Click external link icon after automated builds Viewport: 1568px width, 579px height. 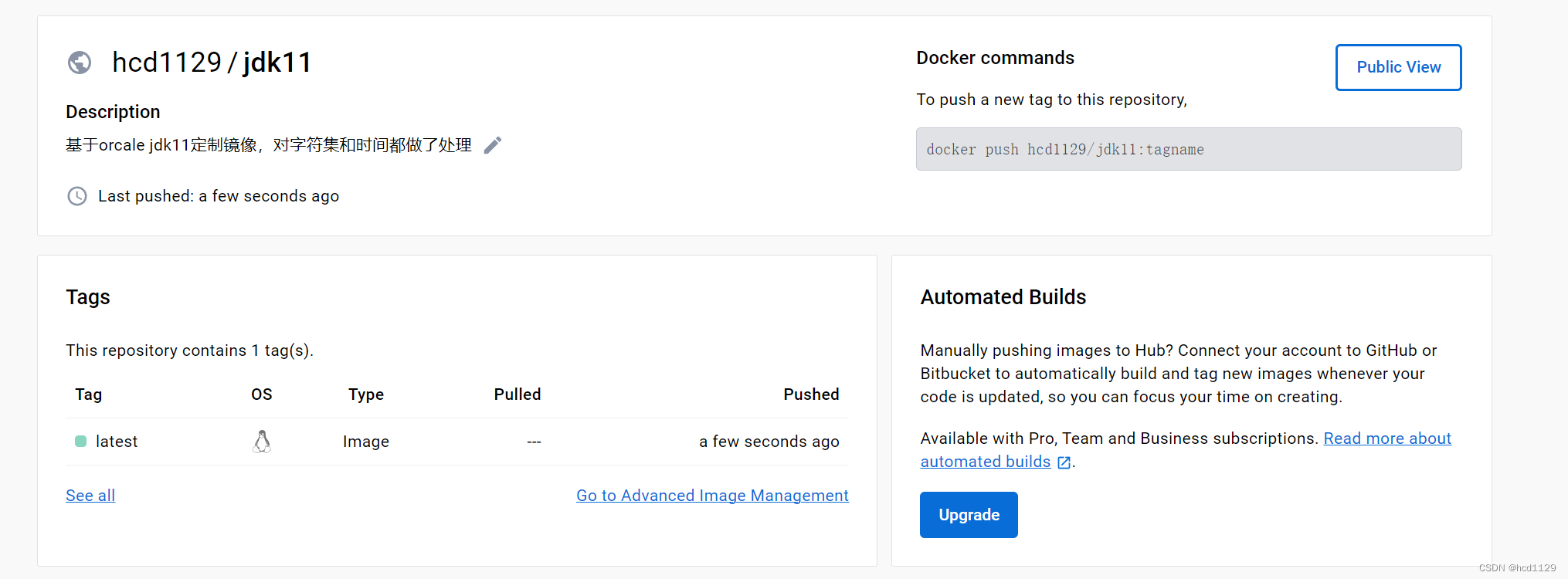pyautogui.click(x=1064, y=462)
